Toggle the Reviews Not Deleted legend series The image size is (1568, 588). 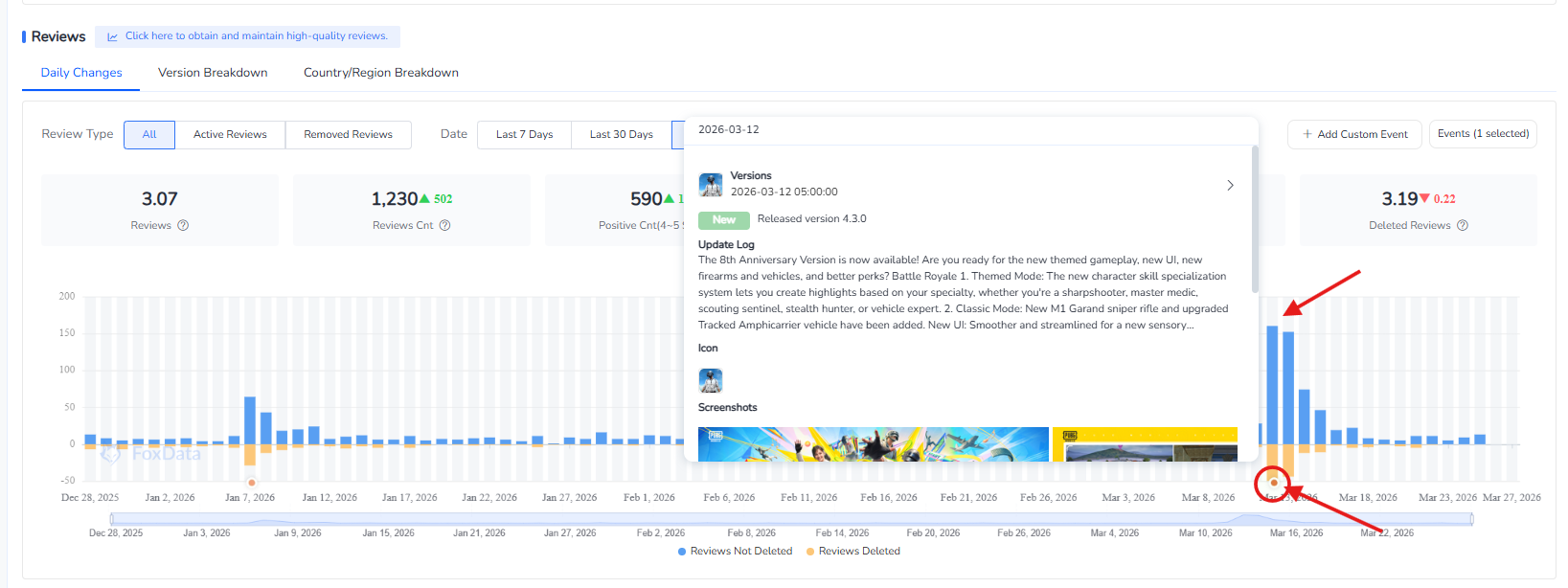pos(735,552)
